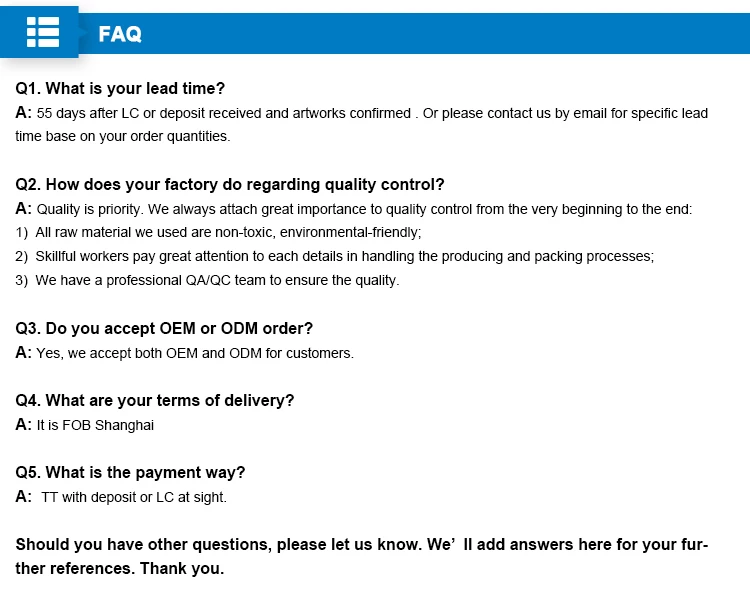Click the answer accepting OEM and ODM
The height and width of the screenshot is (598, 750).
coord(185,353)
